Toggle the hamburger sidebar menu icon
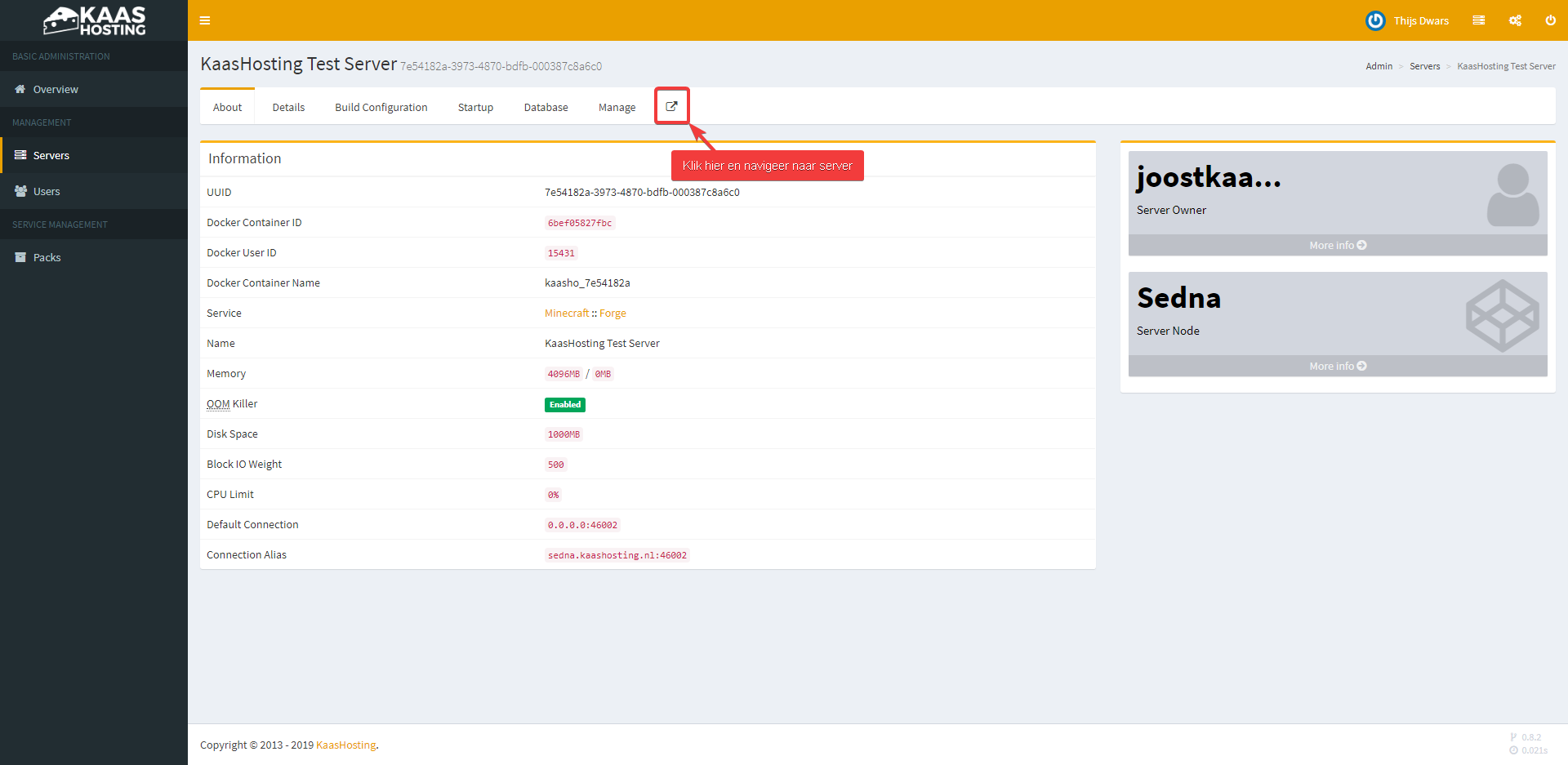1568x765 pixels. (205, 20)
